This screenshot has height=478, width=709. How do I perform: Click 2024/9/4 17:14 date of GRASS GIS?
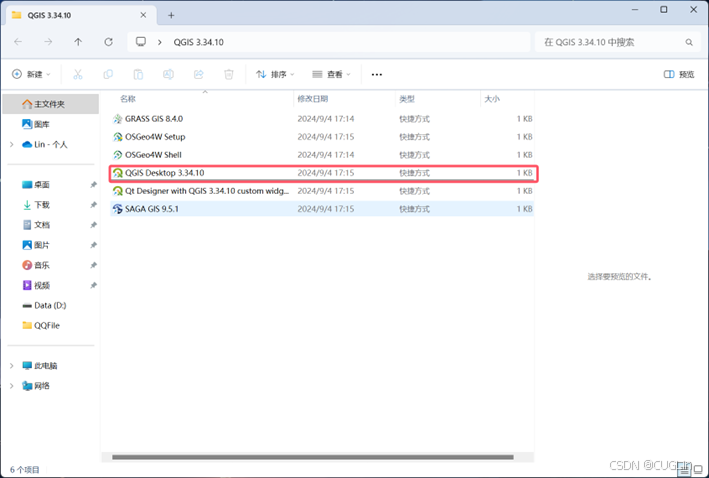click(326, 119)
